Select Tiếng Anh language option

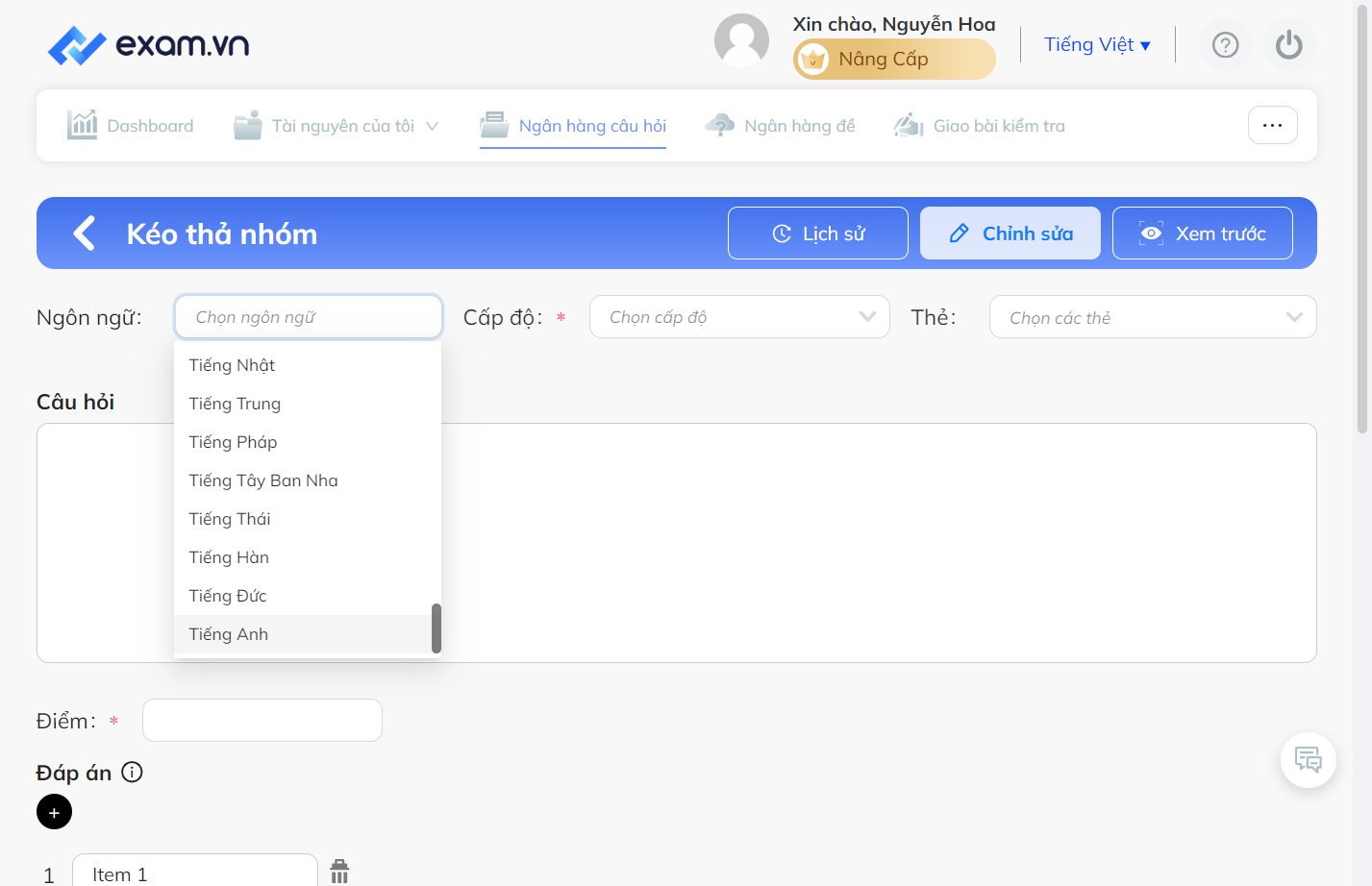click(308, 634)
